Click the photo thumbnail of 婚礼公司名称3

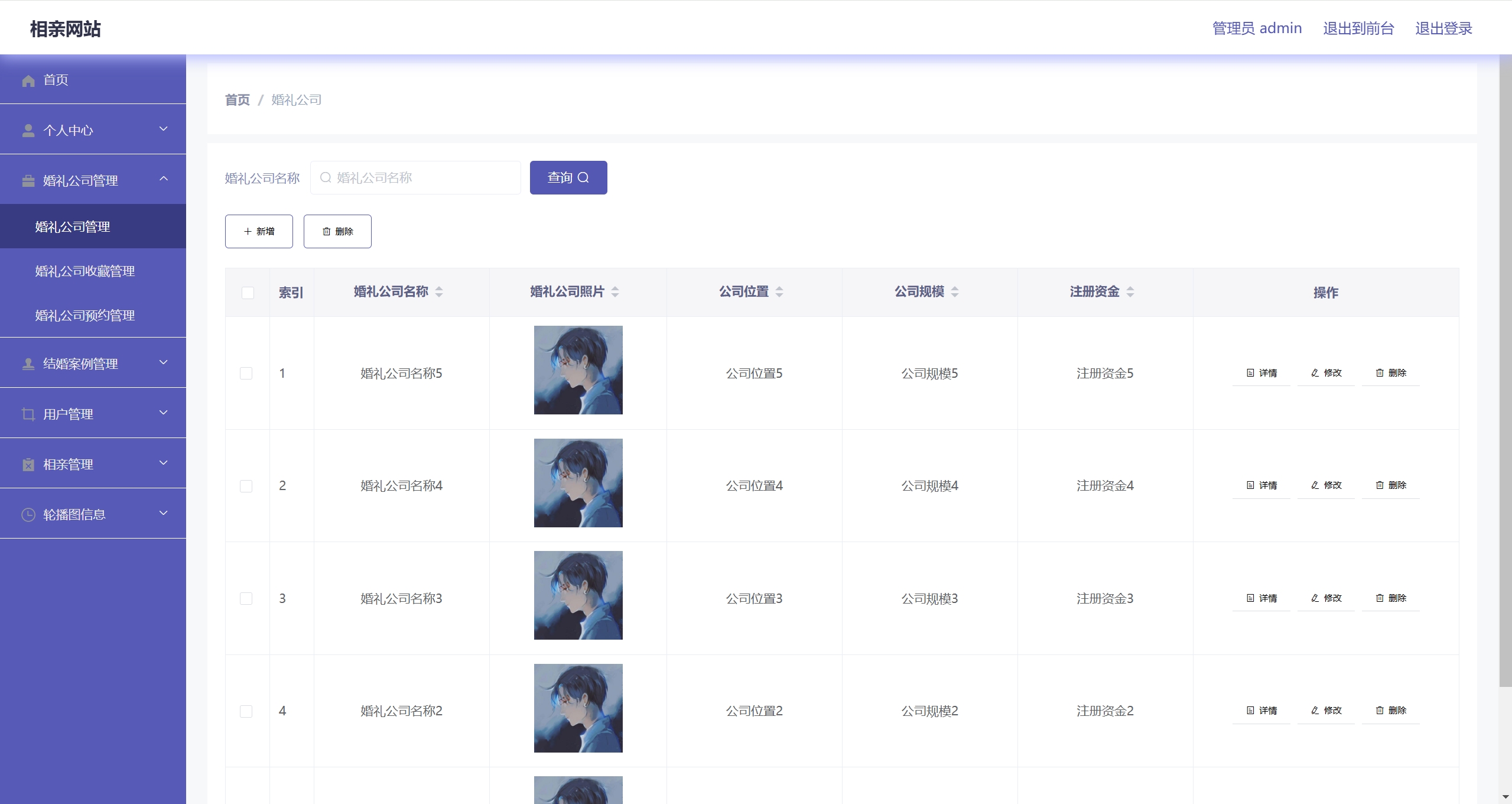point(578,595)
